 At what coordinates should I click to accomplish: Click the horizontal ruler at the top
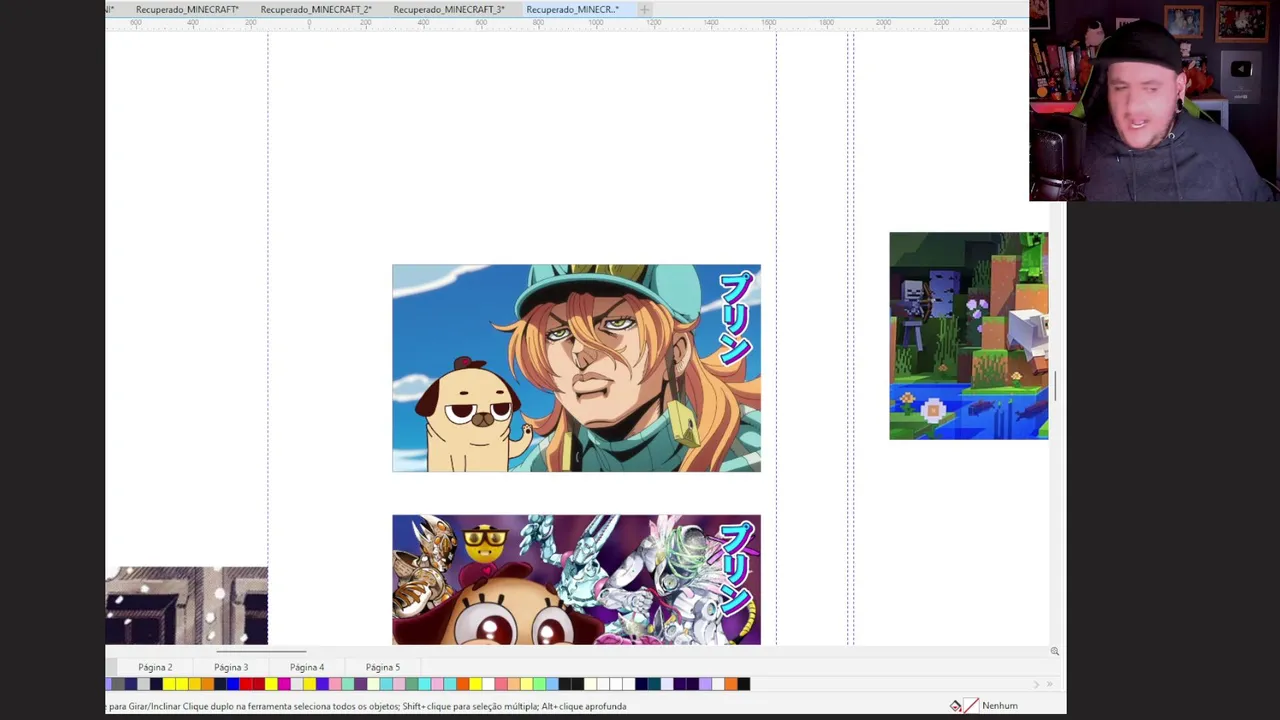pos(566,23)
